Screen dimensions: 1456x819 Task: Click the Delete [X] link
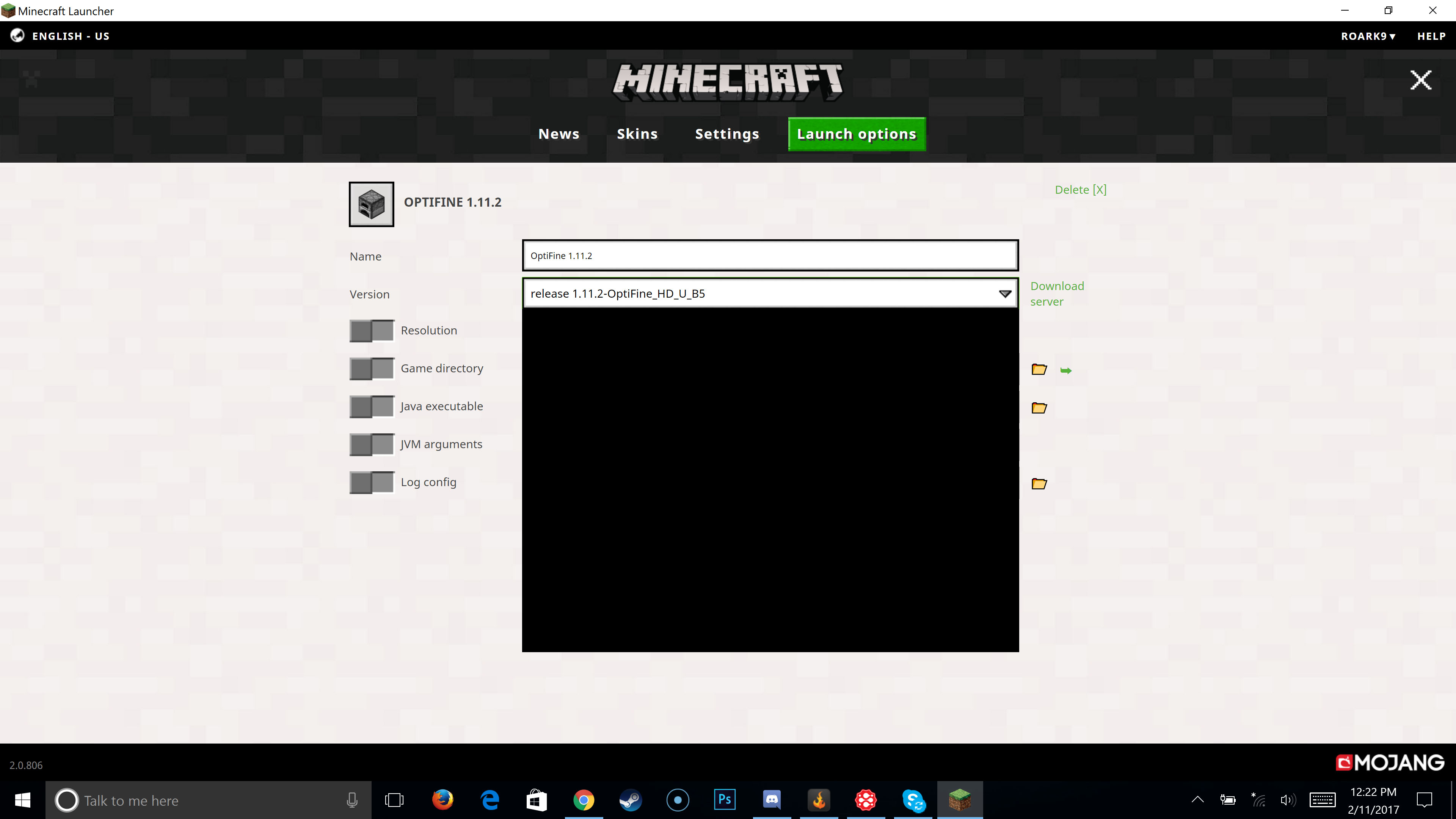click(x=1080, y=190)
